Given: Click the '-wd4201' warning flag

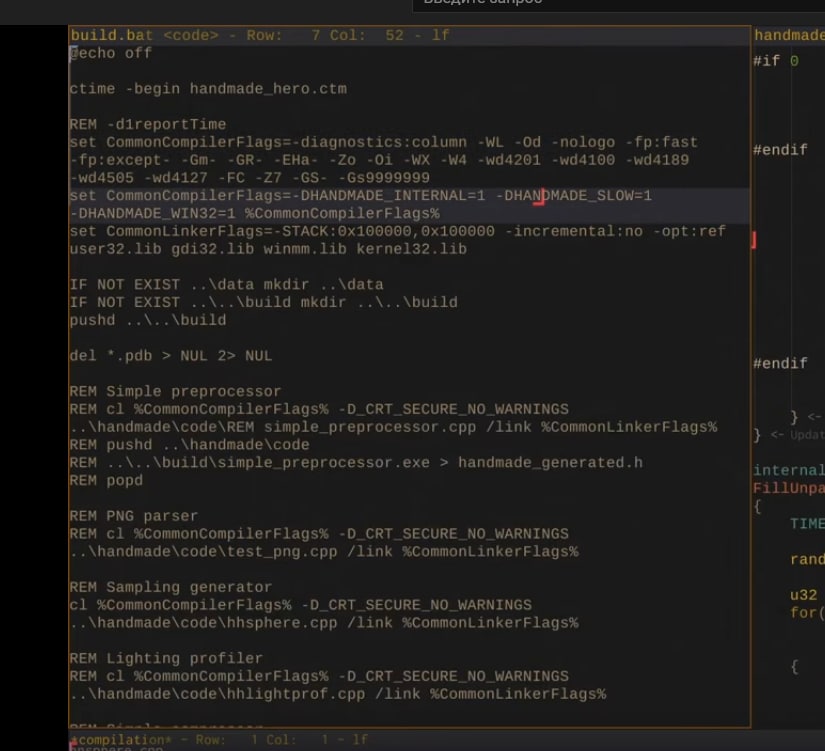Looking at the screenshot, I should (508, 160).
